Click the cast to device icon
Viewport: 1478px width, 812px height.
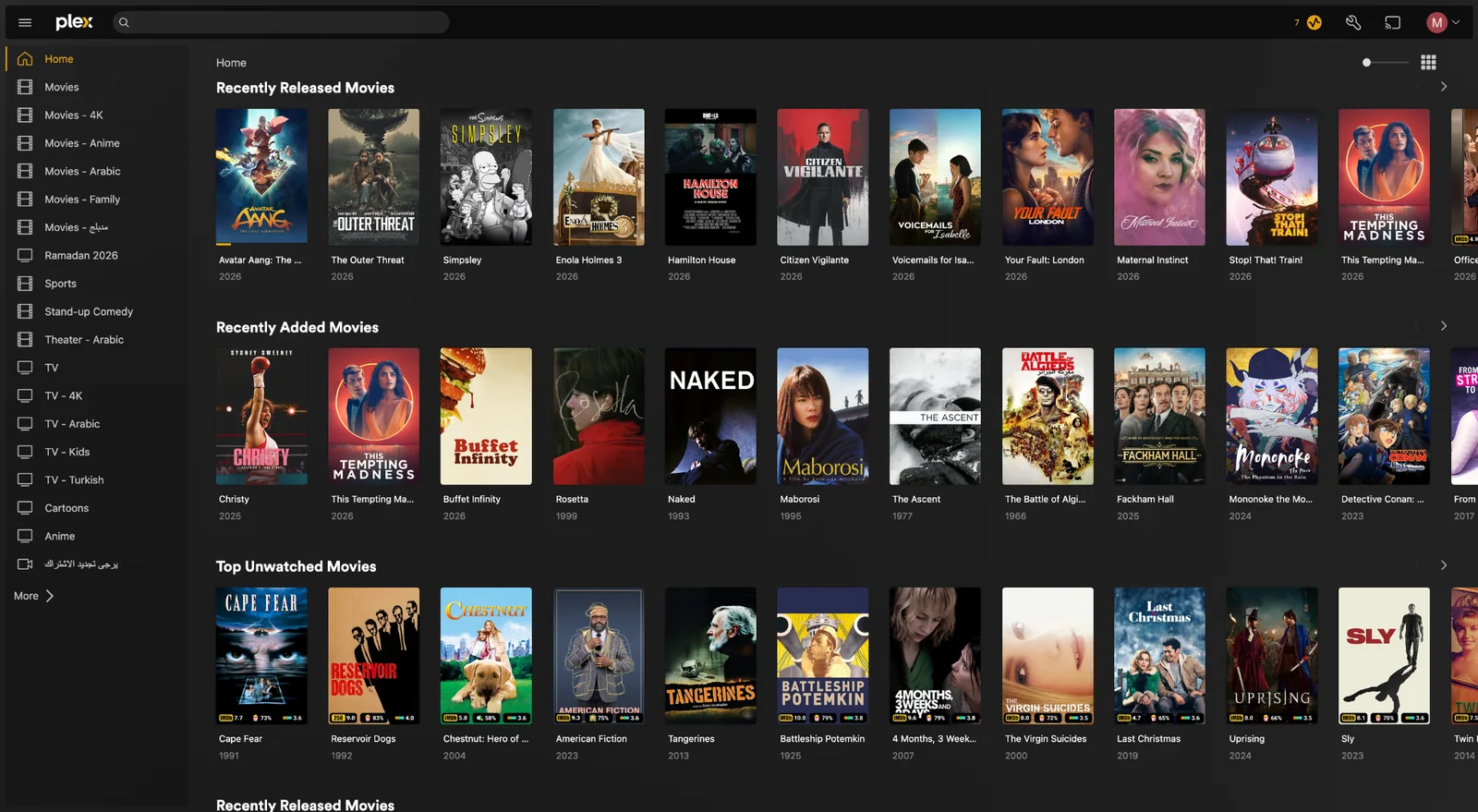[1392, 22]
